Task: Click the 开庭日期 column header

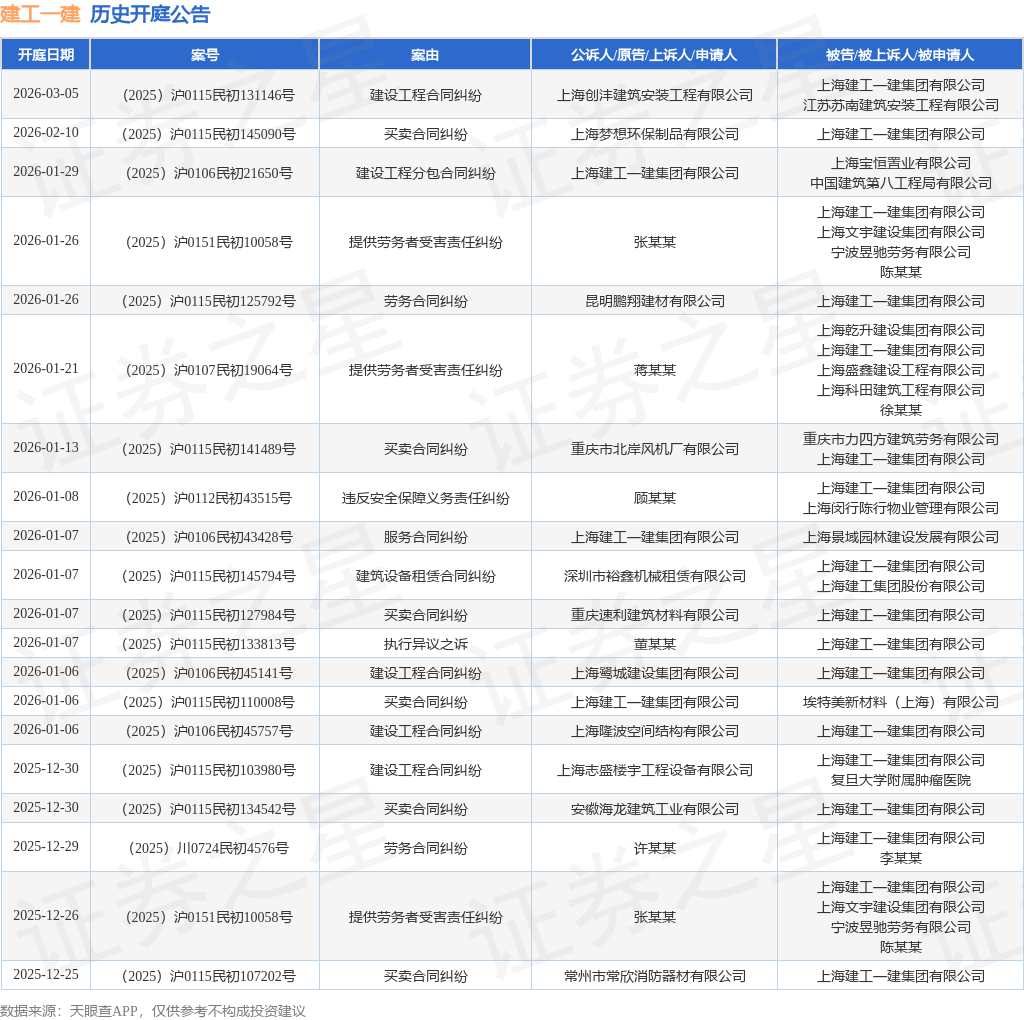Action: [x=46, y=55]
